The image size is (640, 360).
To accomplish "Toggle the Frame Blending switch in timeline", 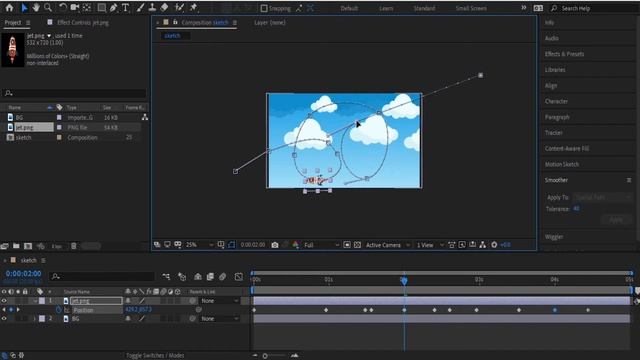I will (x=210, y=277).
